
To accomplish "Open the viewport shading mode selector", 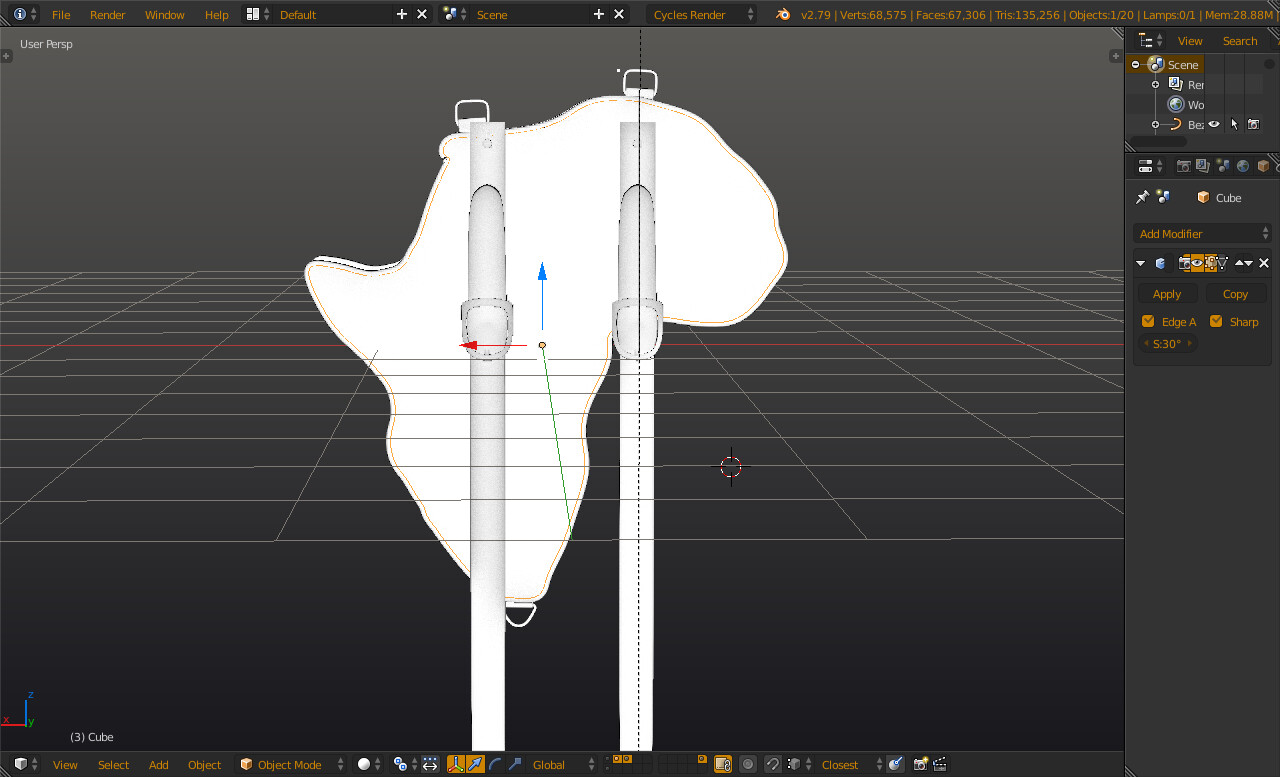I will click(x=369, y=764).
